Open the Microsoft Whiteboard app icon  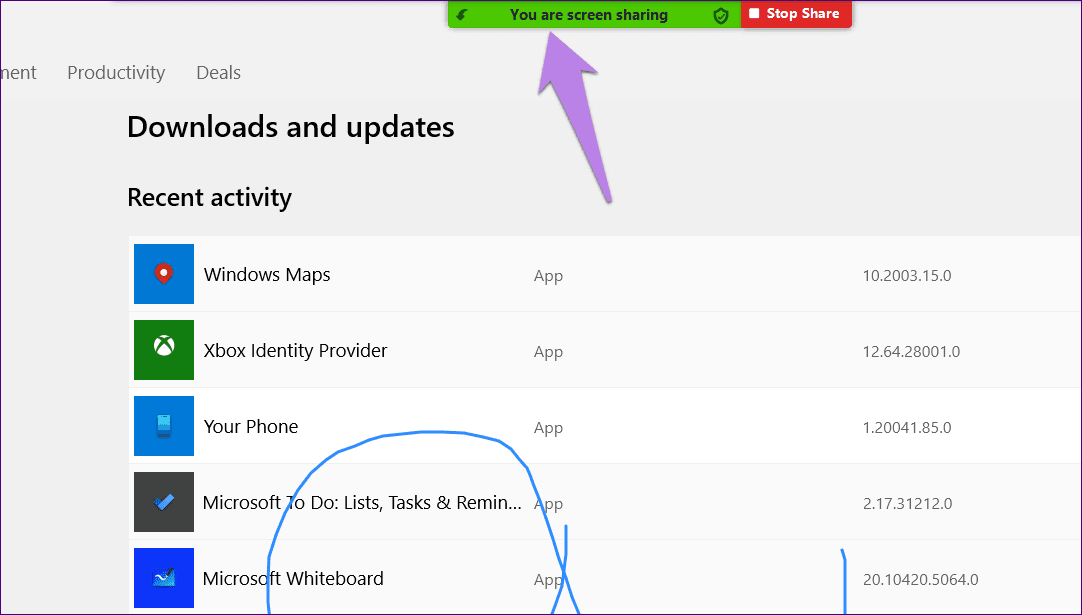point(164,578)
